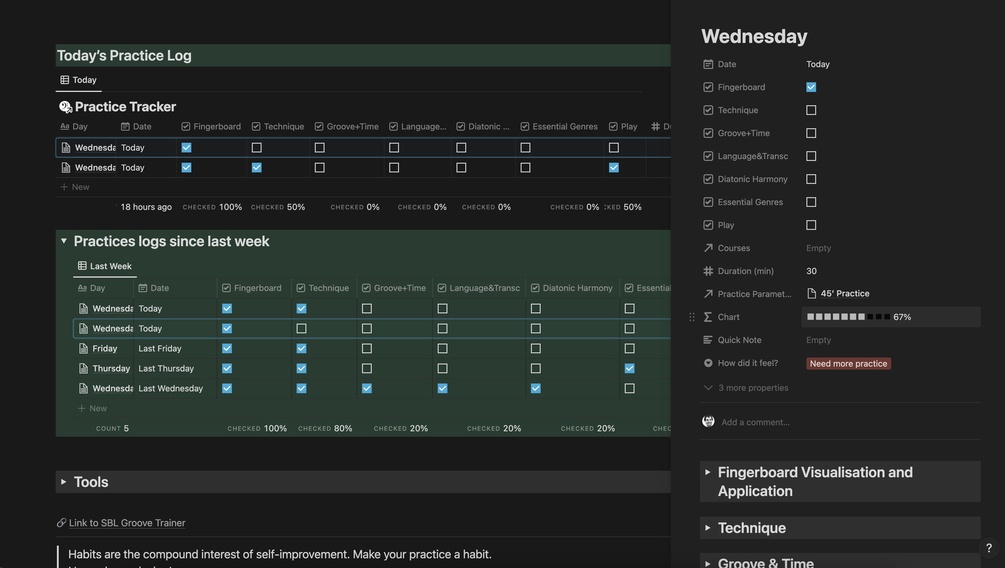Click the Duration (min) number icon
The height and width of the screenshot is (568, 1005).
708,271
